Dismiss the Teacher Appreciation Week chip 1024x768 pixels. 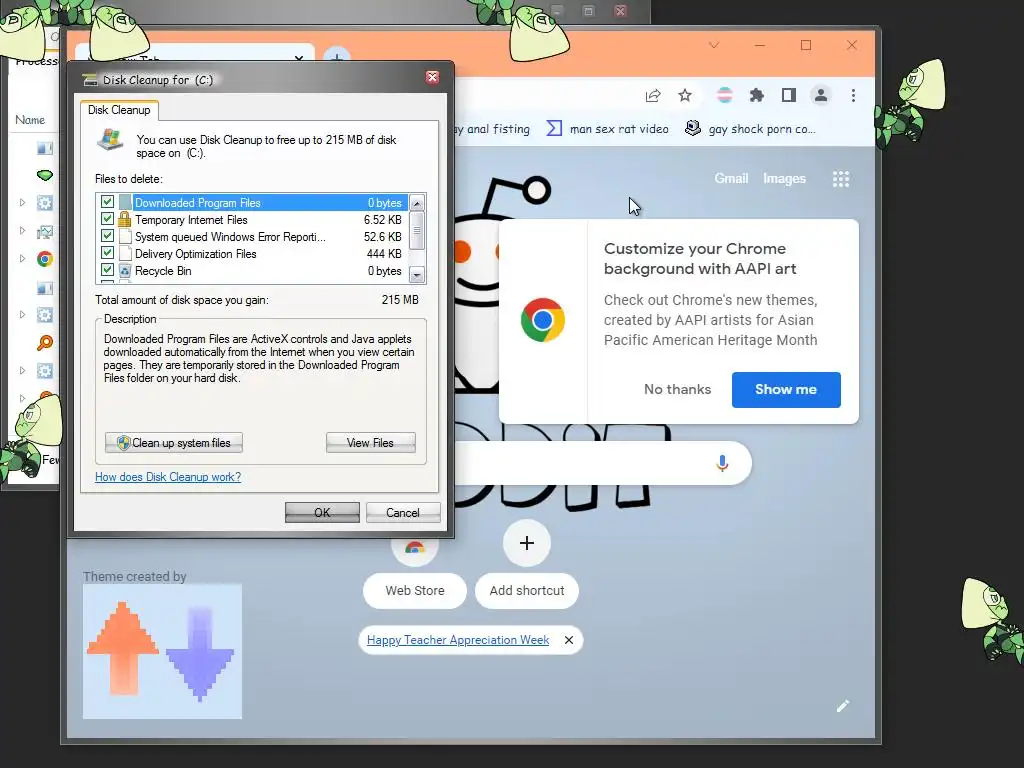pyautogui.click(x=569, y=640)
